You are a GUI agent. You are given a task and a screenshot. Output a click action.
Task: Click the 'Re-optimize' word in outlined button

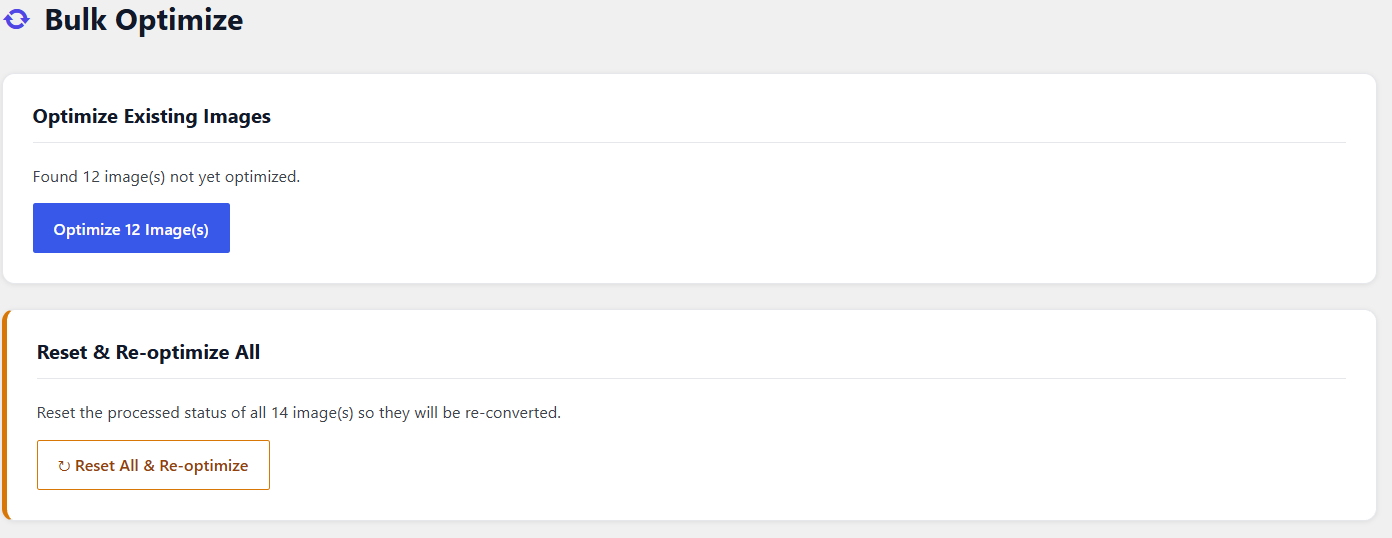pyautogui.click(x=204, y=466)
